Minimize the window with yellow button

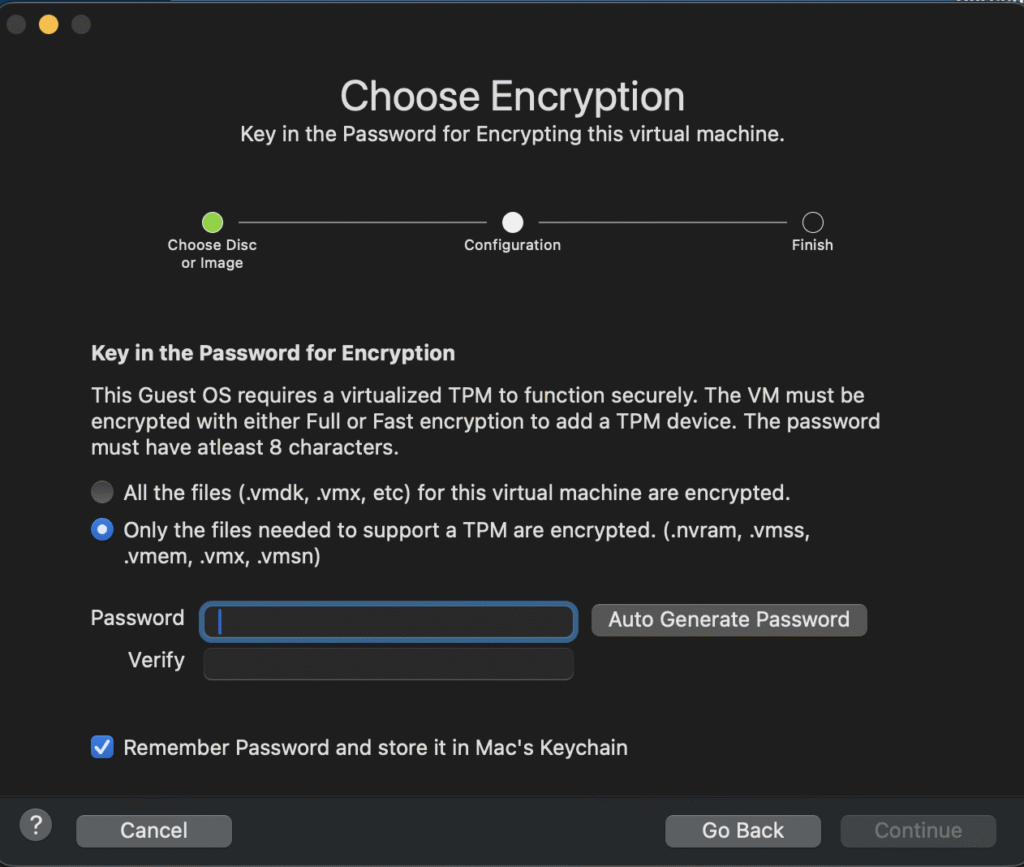[48, 24]
